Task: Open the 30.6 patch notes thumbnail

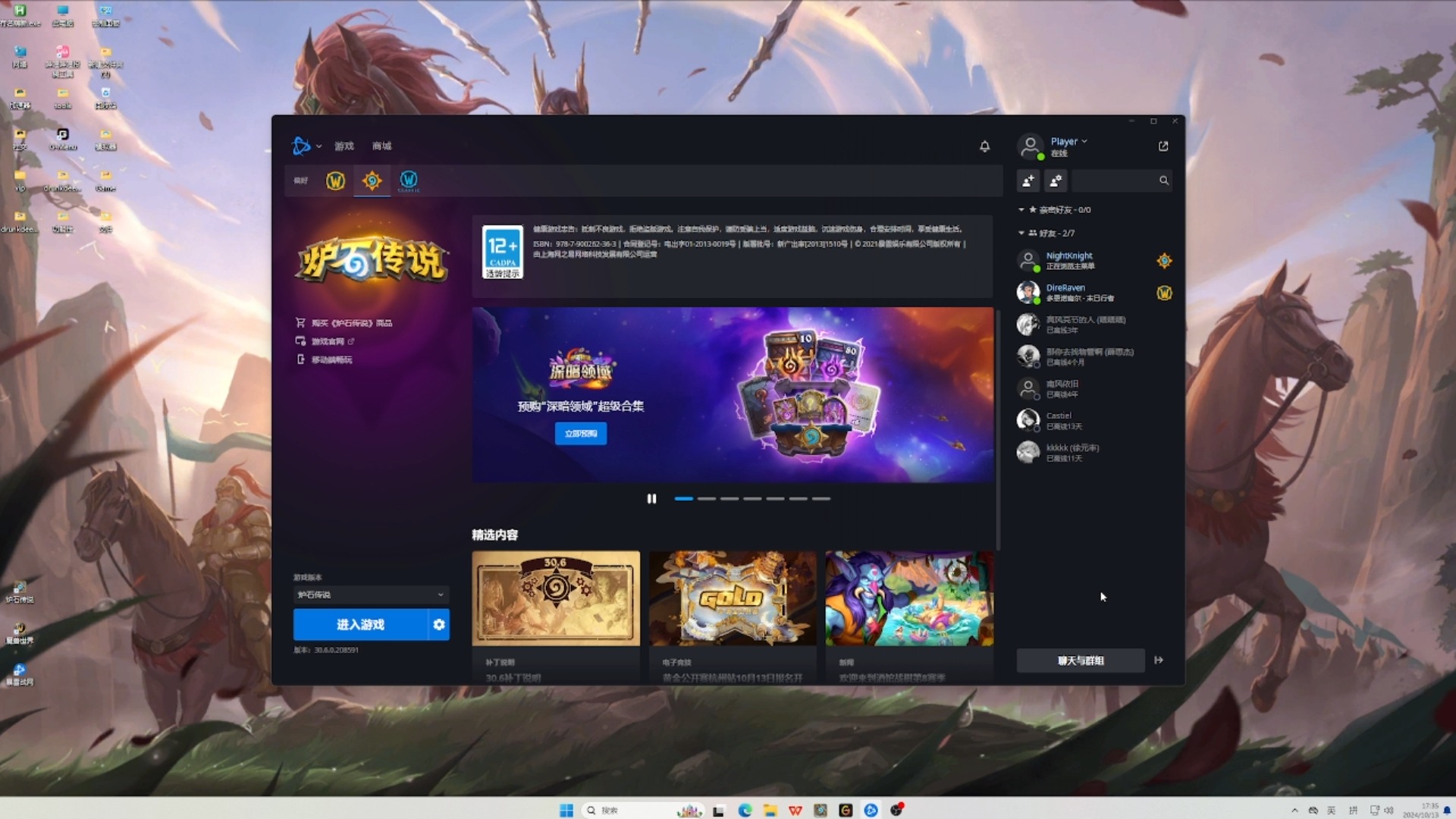Action: pyautogui.click(x=556, y=598)
